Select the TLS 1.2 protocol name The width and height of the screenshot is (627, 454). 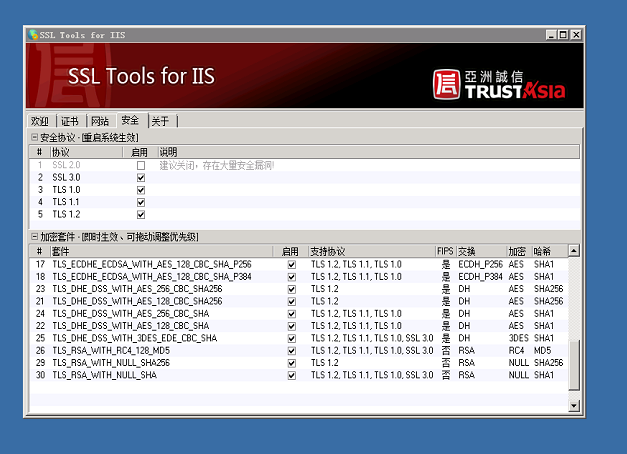(x=66, y=215)
